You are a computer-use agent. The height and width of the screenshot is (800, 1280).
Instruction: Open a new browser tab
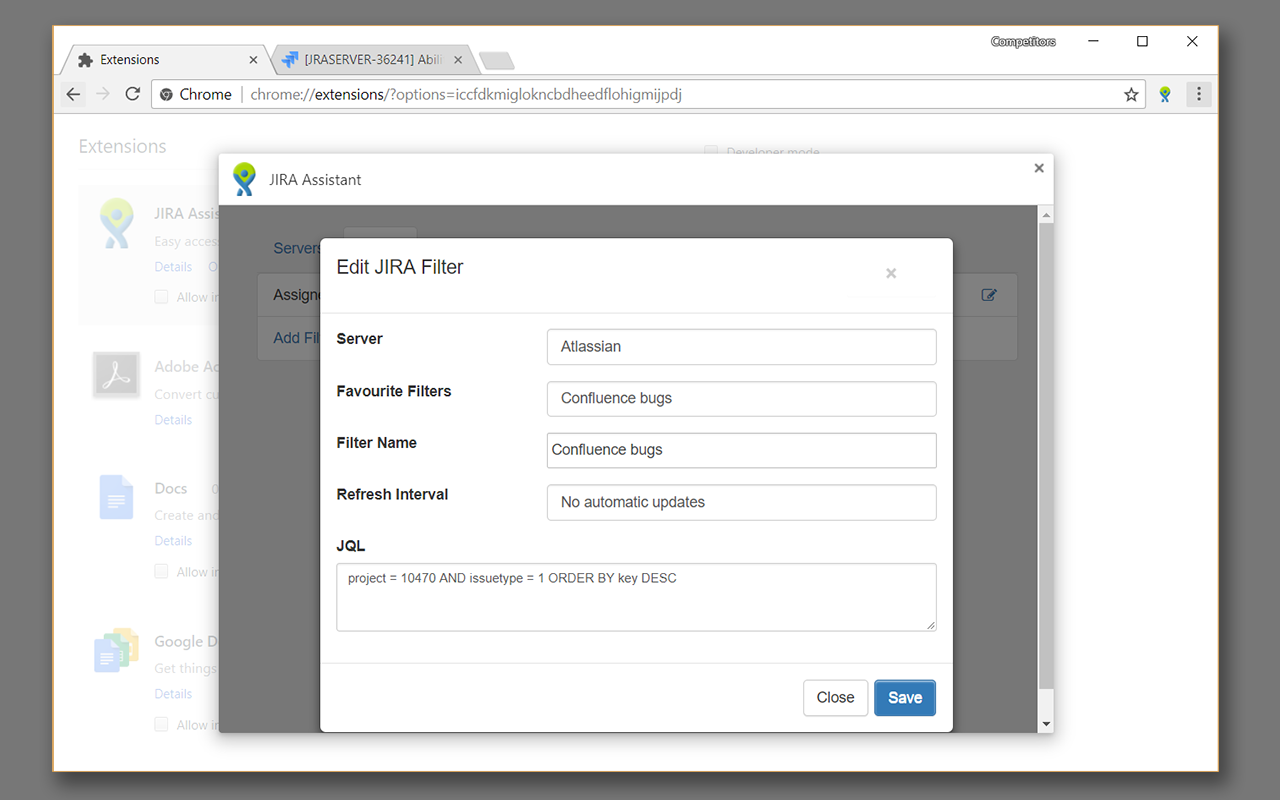pos(497,61)
